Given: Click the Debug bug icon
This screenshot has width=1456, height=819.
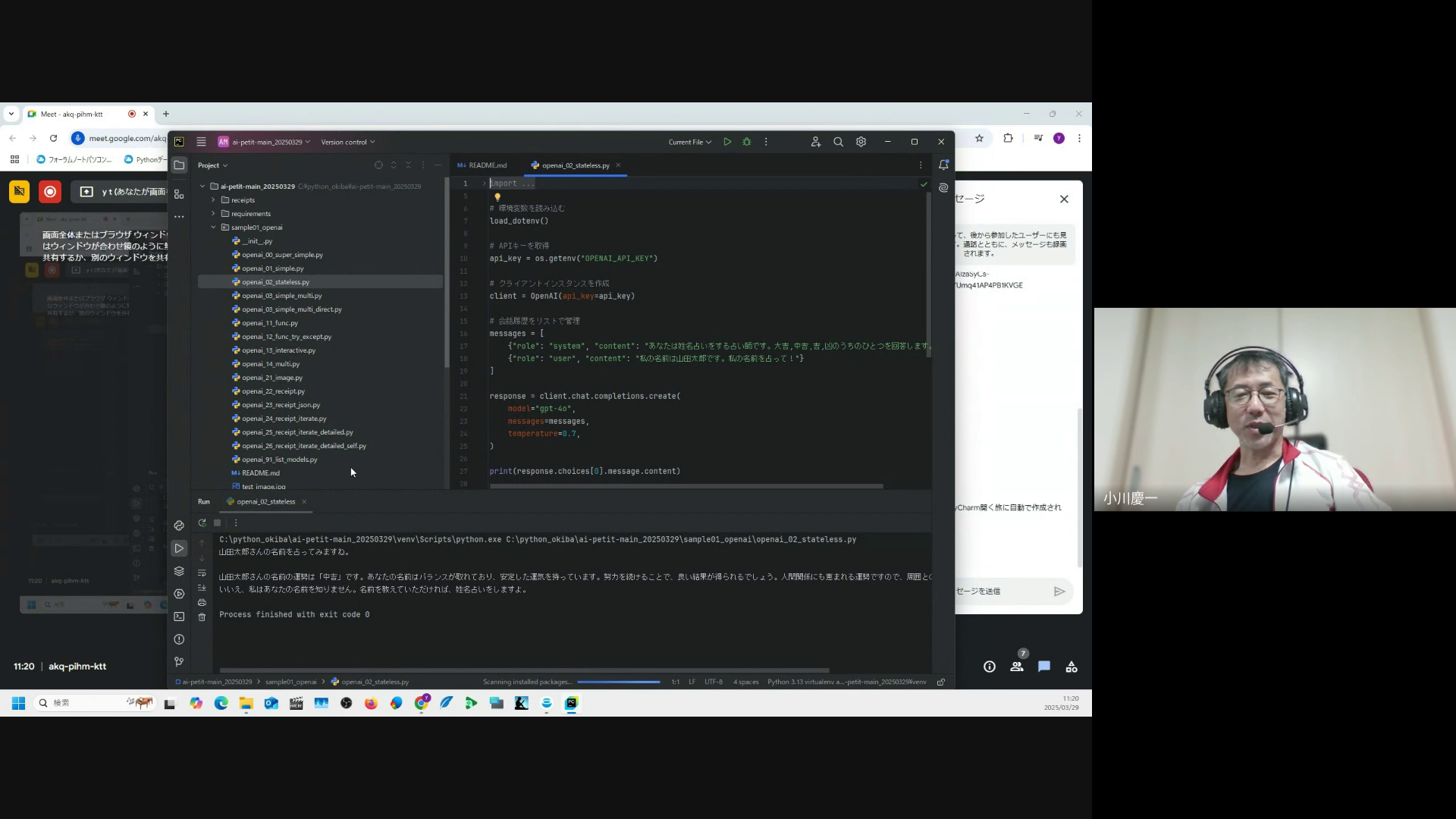Looking at the screenshot, I should 747,142.
